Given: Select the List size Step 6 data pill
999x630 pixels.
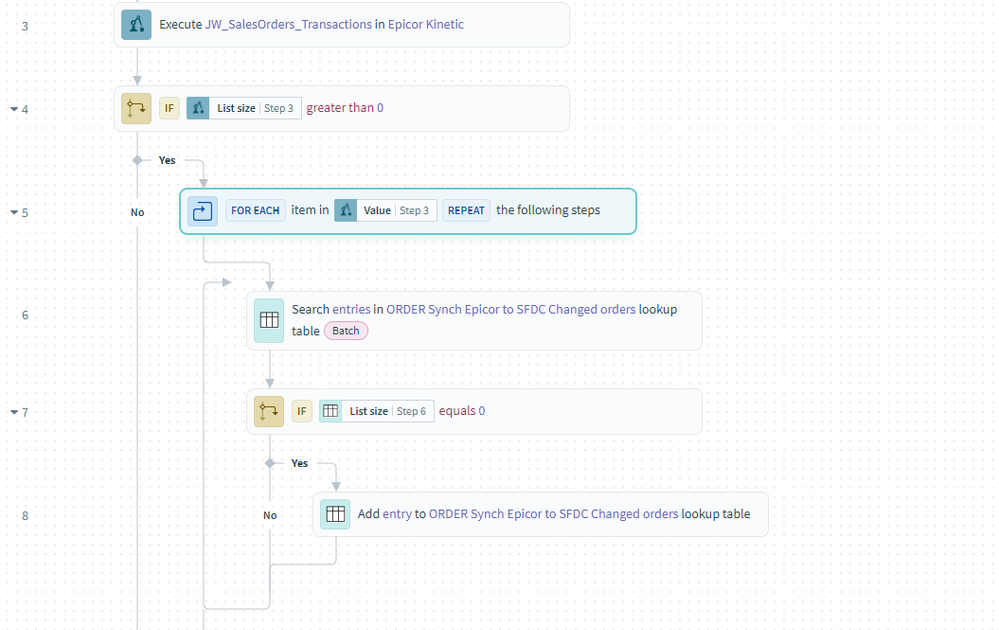Looking at the screenshot, I should click(x=377, y=411).
